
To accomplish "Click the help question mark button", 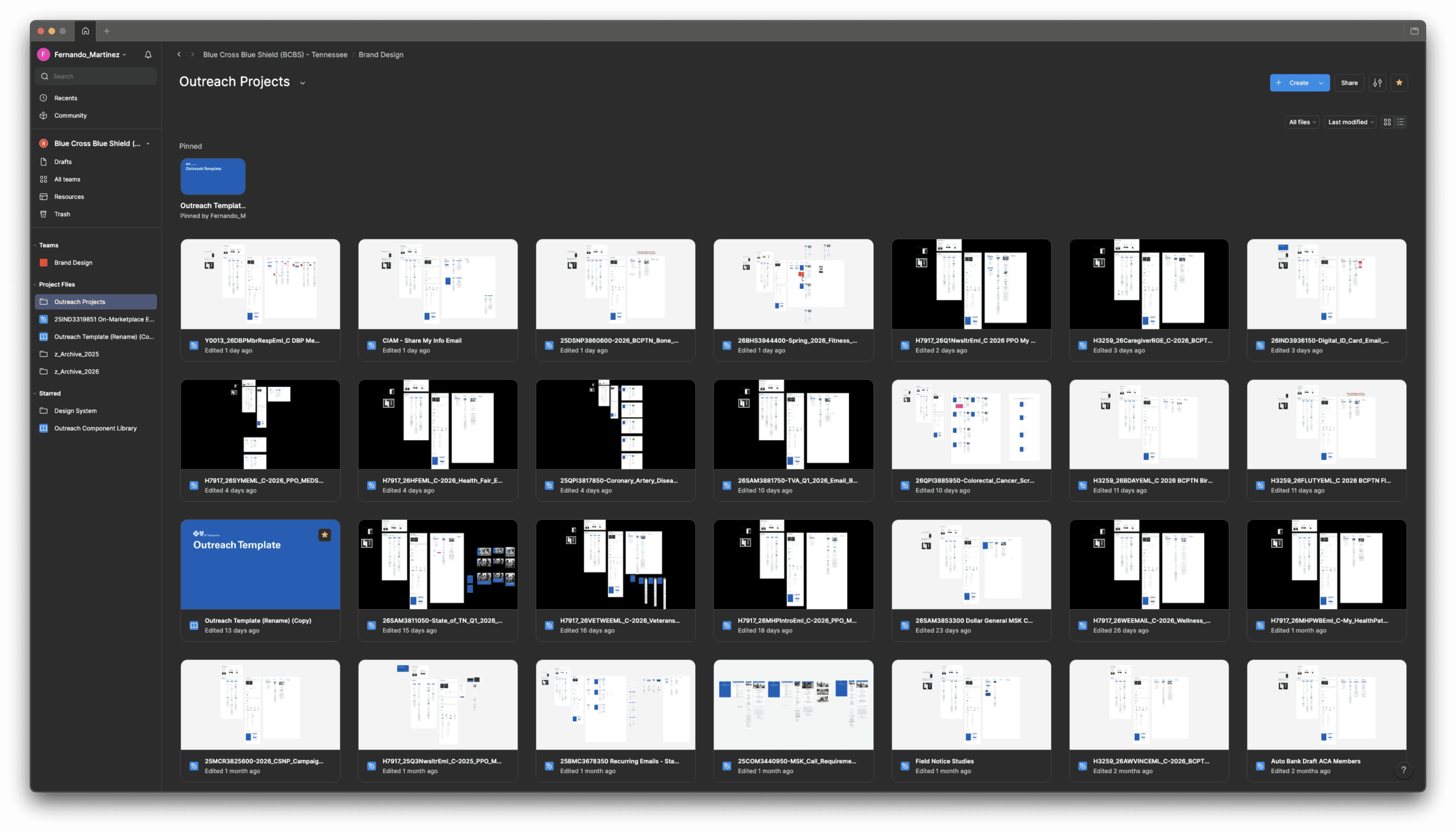I will click(x=1403, y=770).
